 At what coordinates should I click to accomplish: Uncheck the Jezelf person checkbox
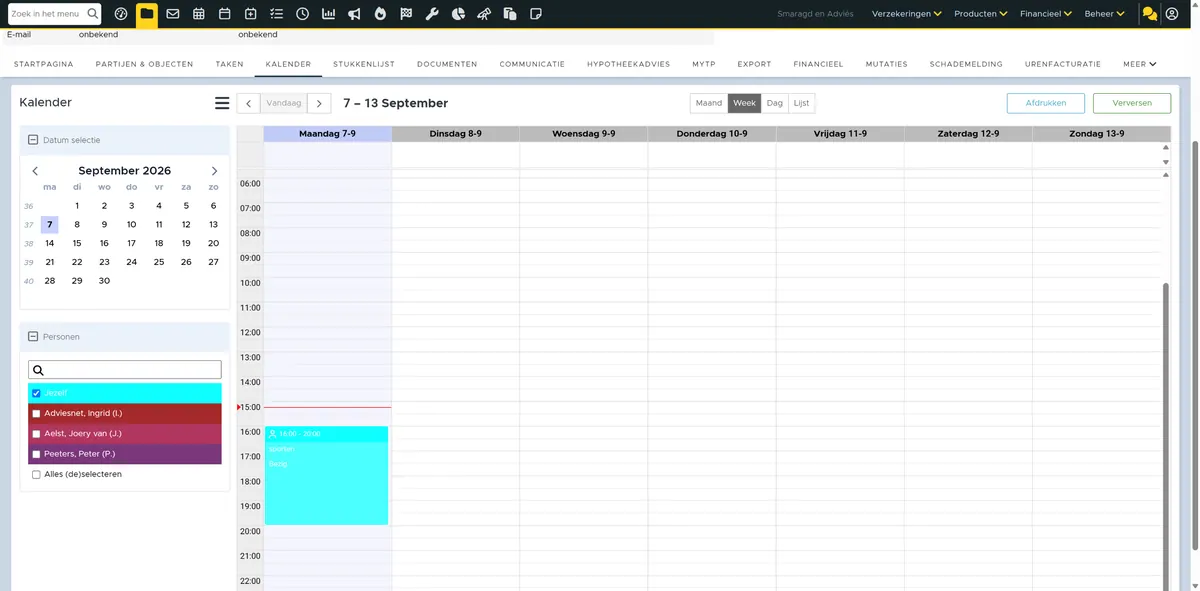36,393
